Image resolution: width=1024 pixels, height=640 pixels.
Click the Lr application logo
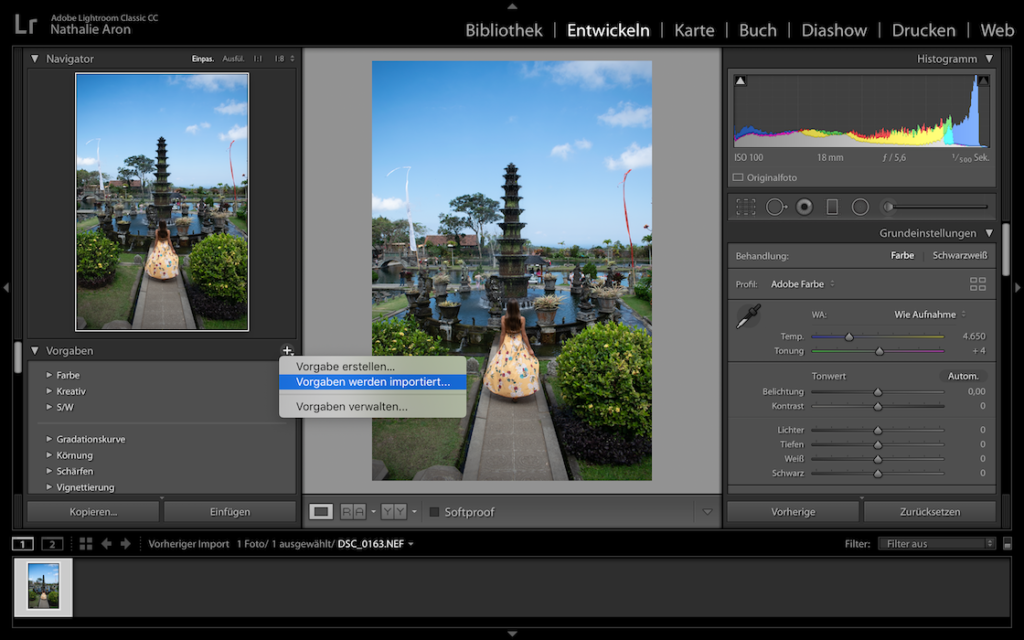[x=25, y=24]
